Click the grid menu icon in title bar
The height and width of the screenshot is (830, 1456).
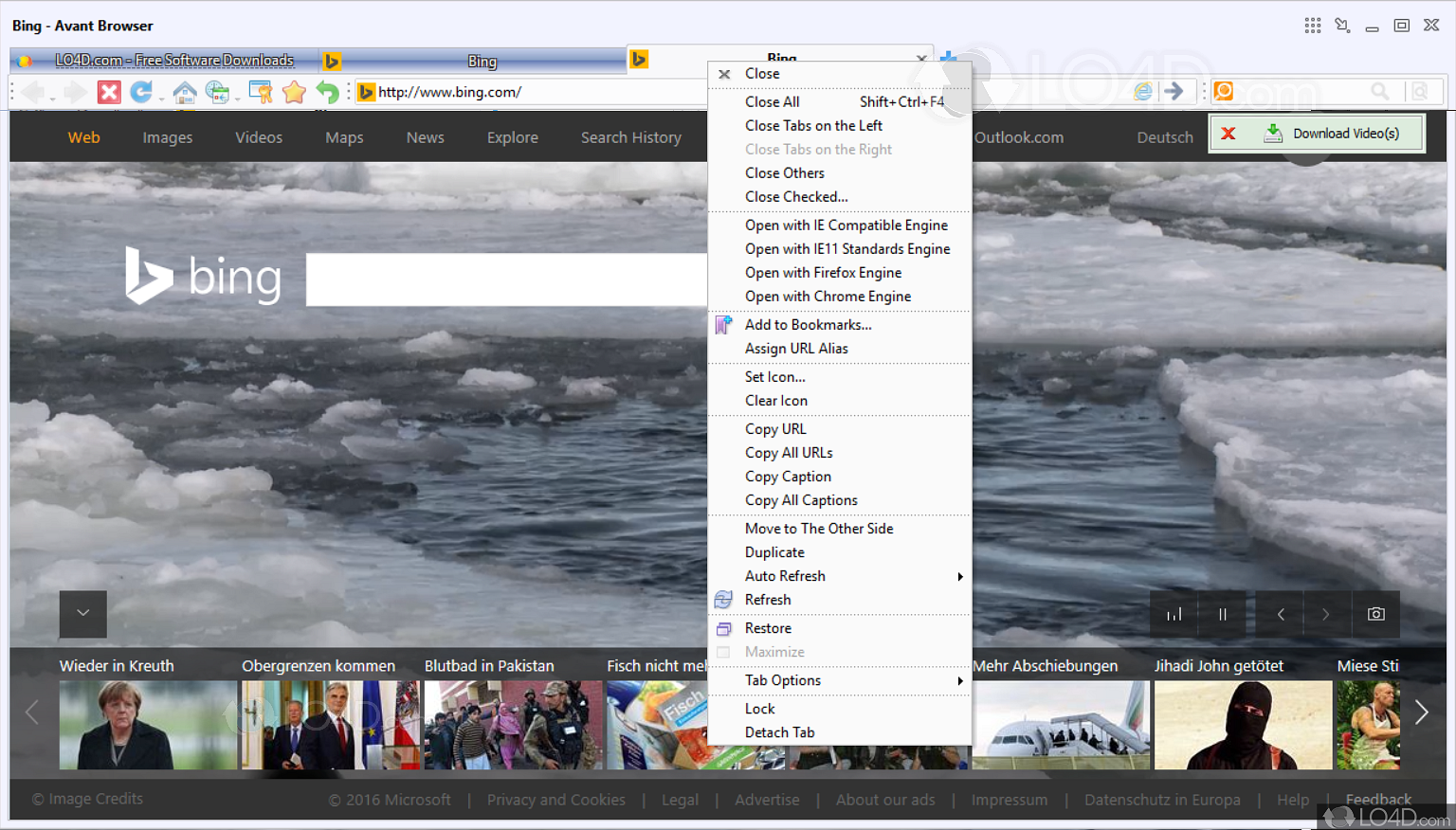pyautogui.click(x=1312, y=26)
